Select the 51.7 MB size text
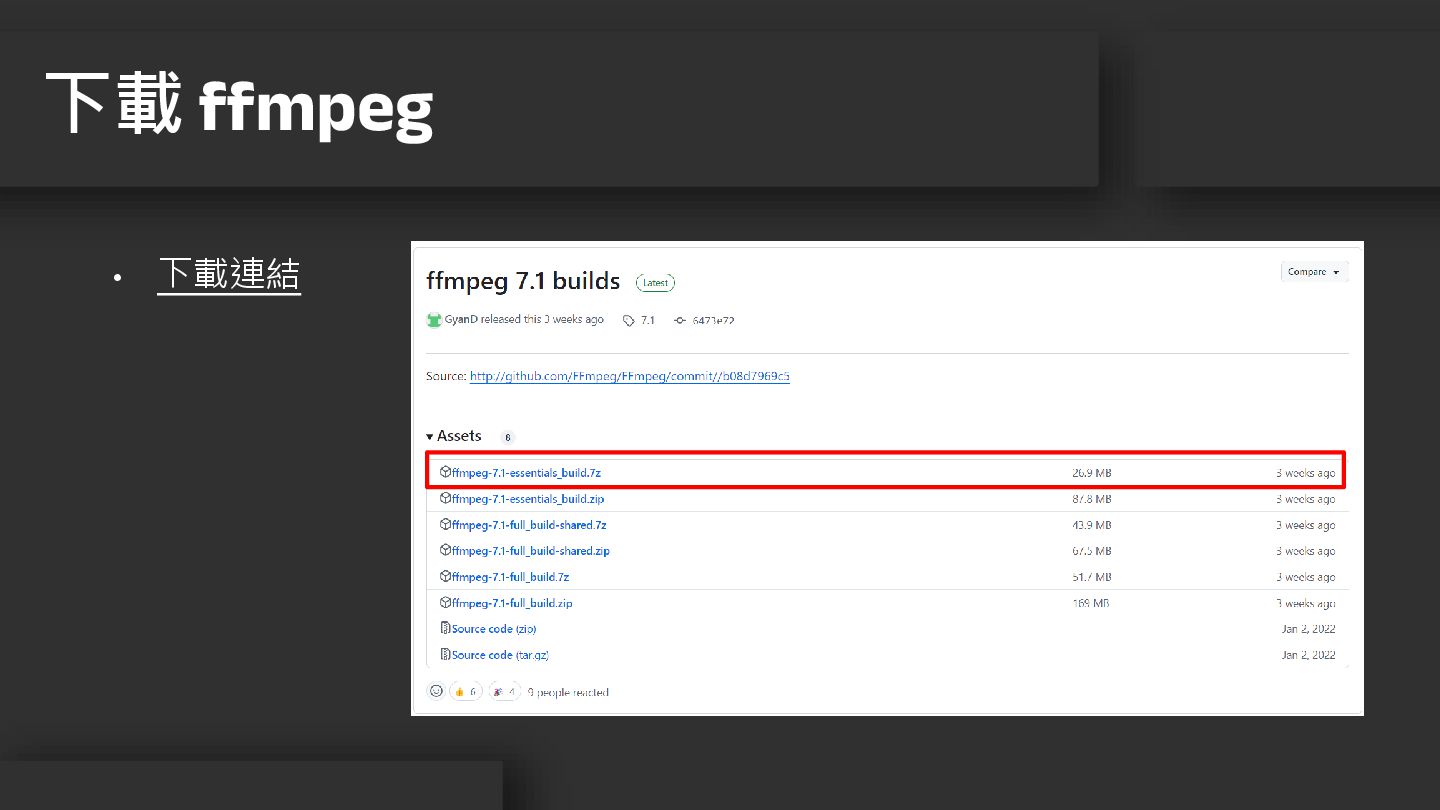 pyautogui.click(x=1091, y=576)
